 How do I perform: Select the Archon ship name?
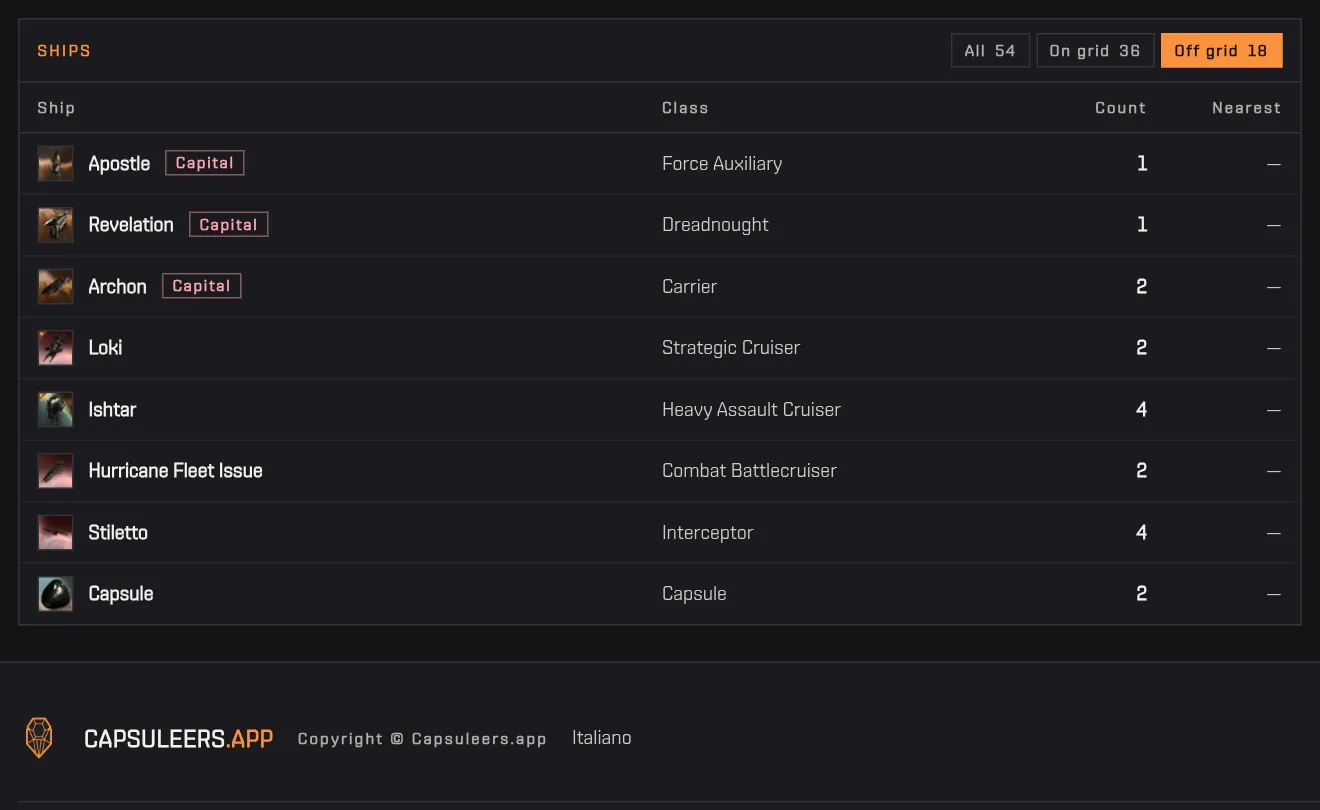[x=117, y=287]
